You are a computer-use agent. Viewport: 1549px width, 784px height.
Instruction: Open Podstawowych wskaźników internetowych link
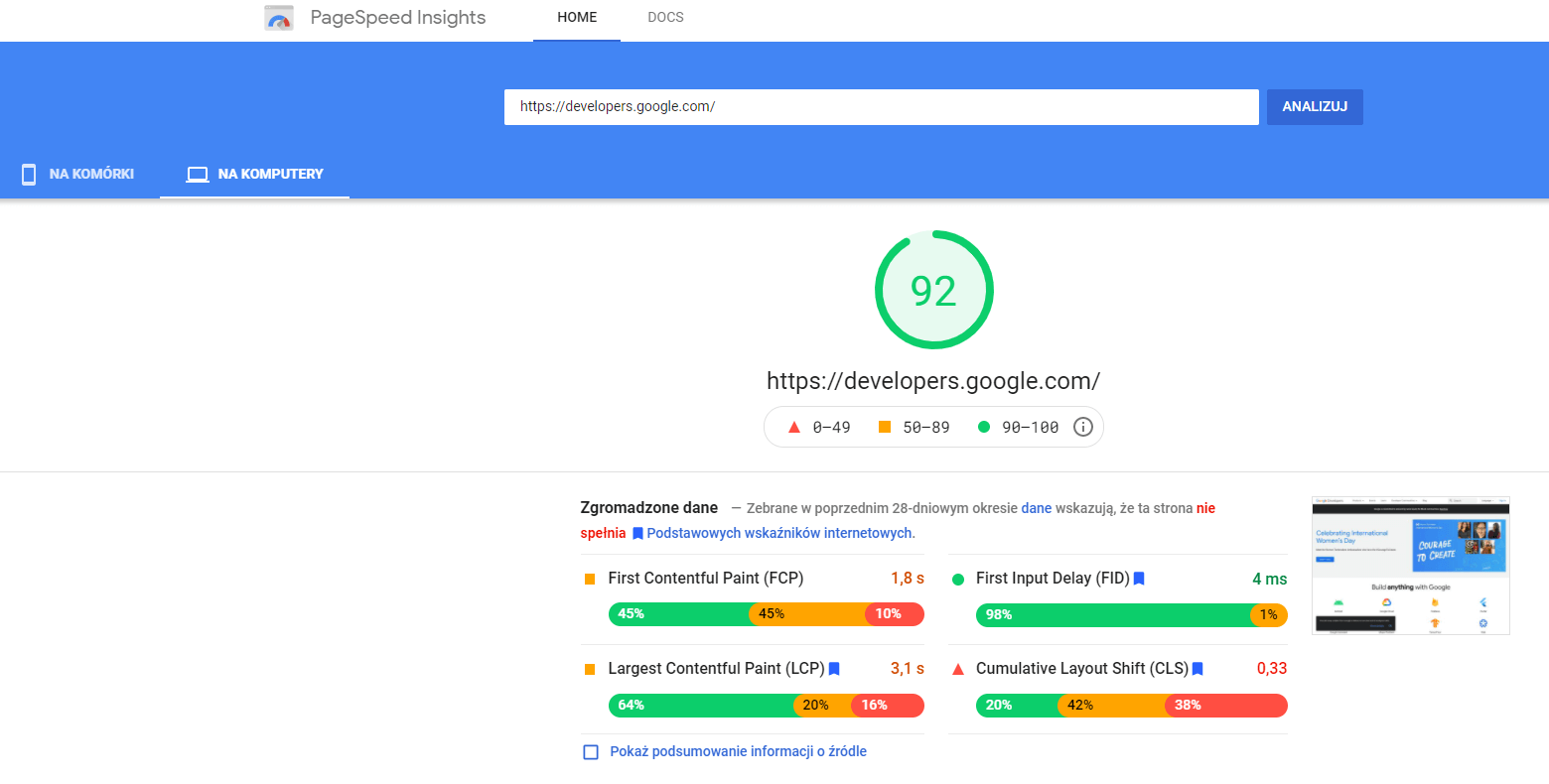[780, 533]
